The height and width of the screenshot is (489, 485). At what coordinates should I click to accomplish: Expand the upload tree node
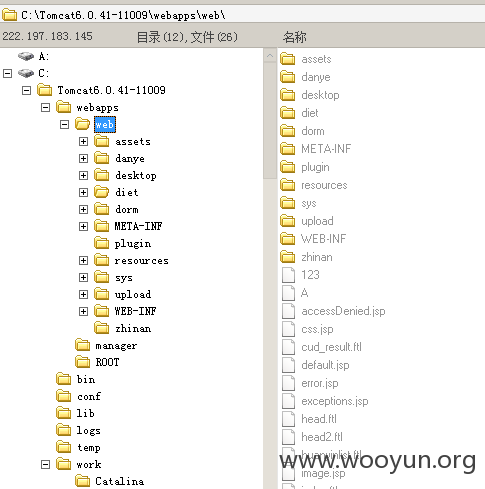tap(83, 294)
